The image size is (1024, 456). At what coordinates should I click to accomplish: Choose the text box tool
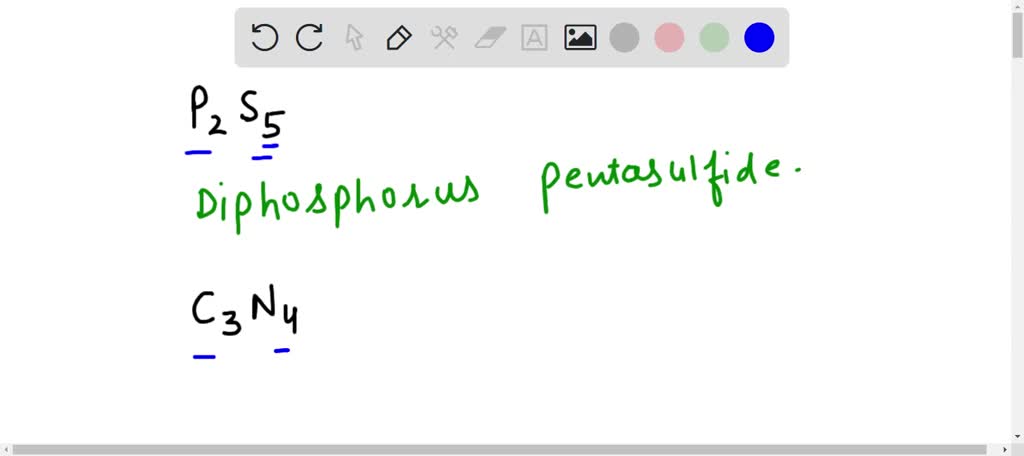(x=535, y=38)
